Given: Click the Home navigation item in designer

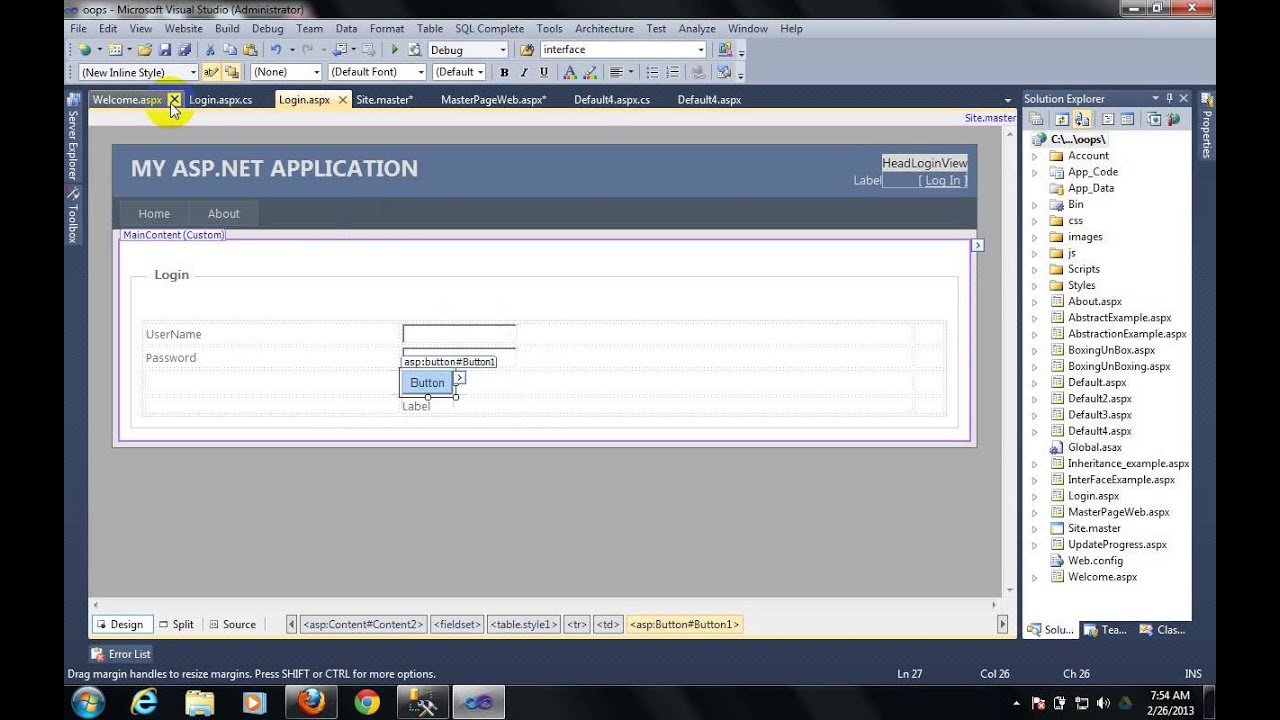Looking at the screenshot, I should pyautogui.click(x=154, y=214).
